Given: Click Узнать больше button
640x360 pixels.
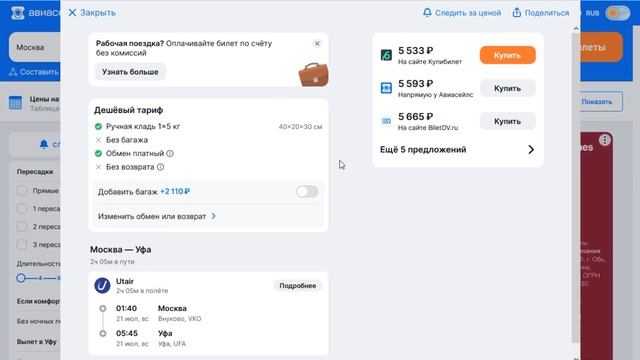Looking at the screenshot, I should [130, 72].
